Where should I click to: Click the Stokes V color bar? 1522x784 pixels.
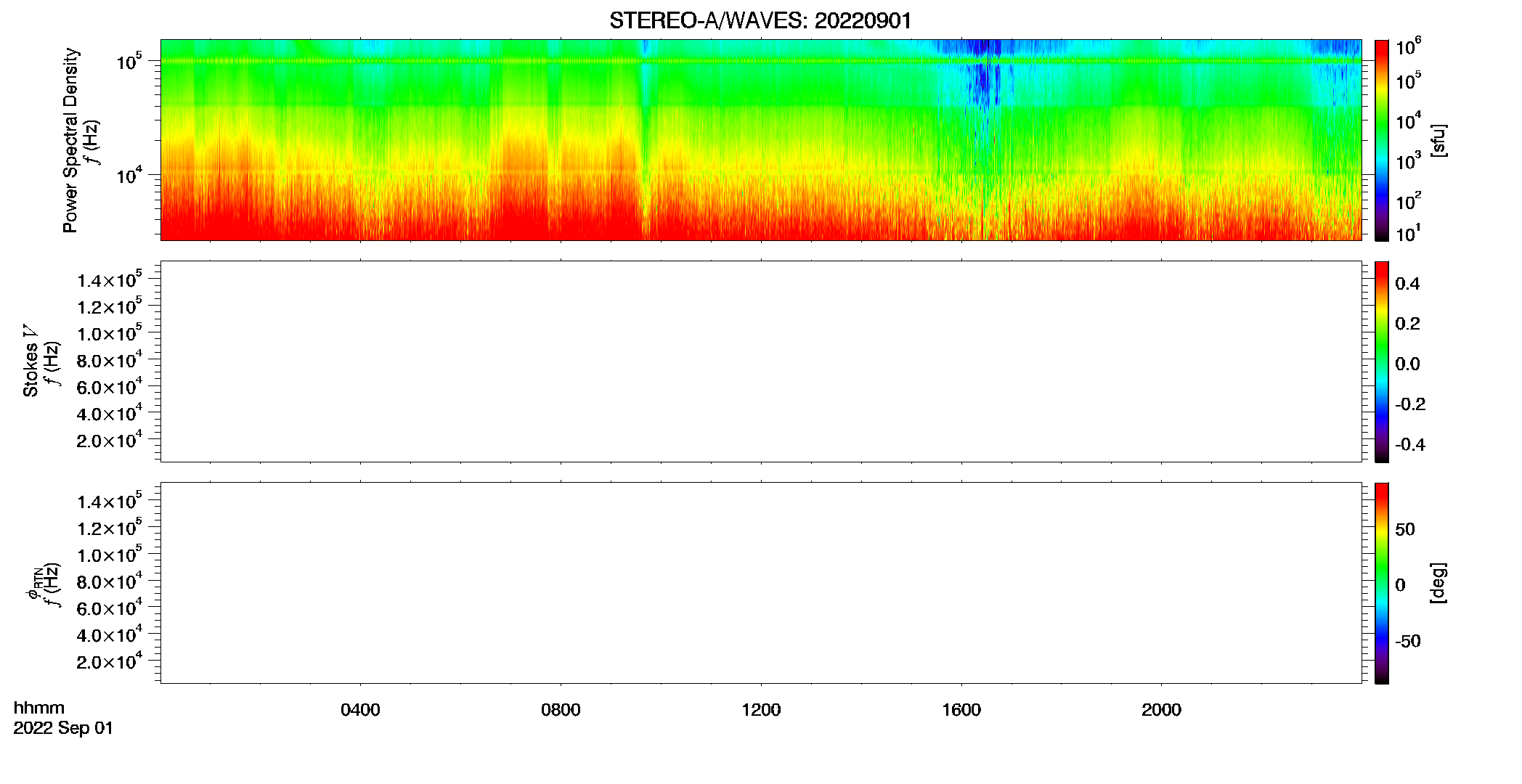(x=1382, y=362)
